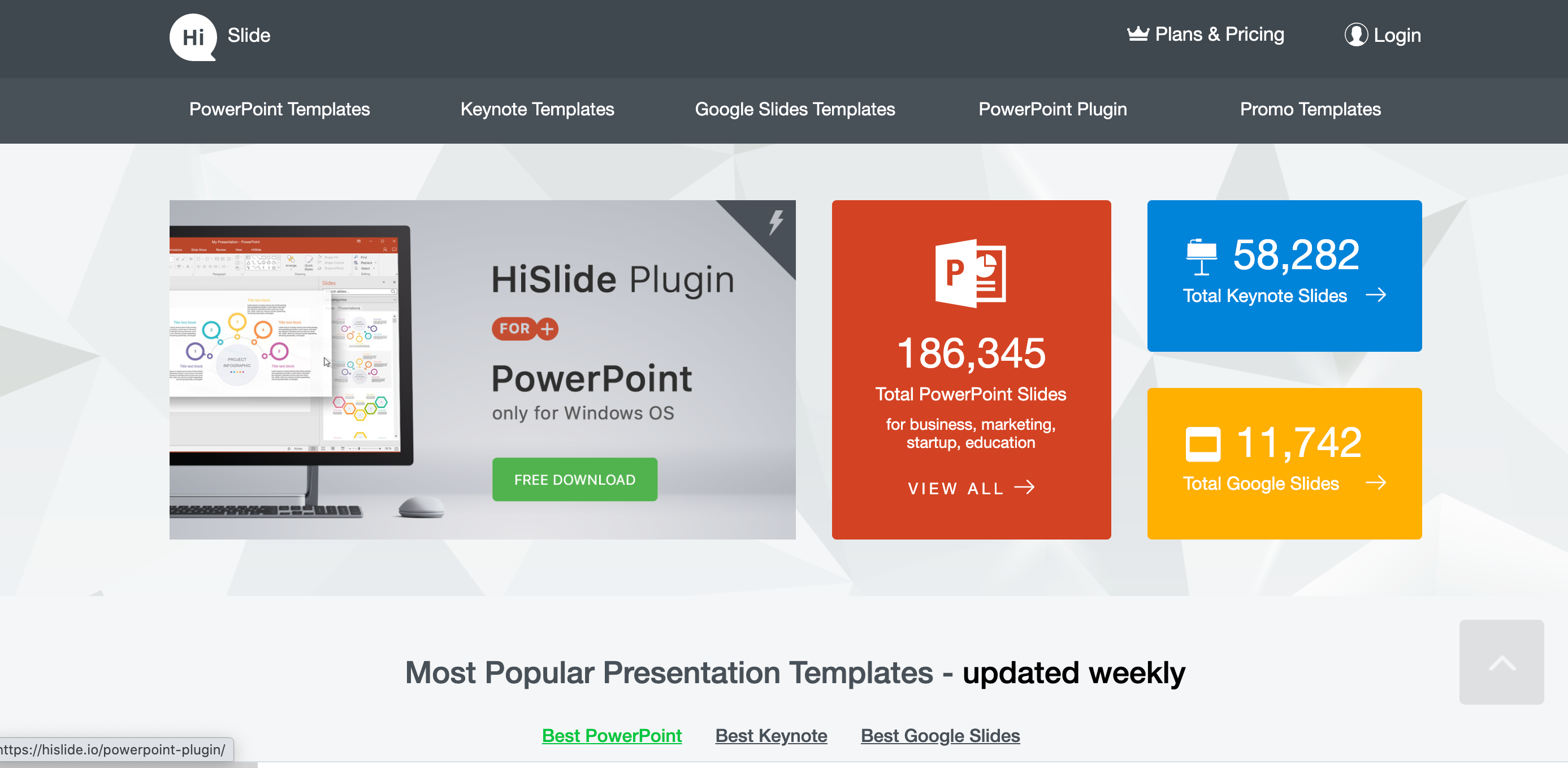Click the Keynote podium icon in blue card
Screen dimensions: 1568x768
tap(1201, 257)
